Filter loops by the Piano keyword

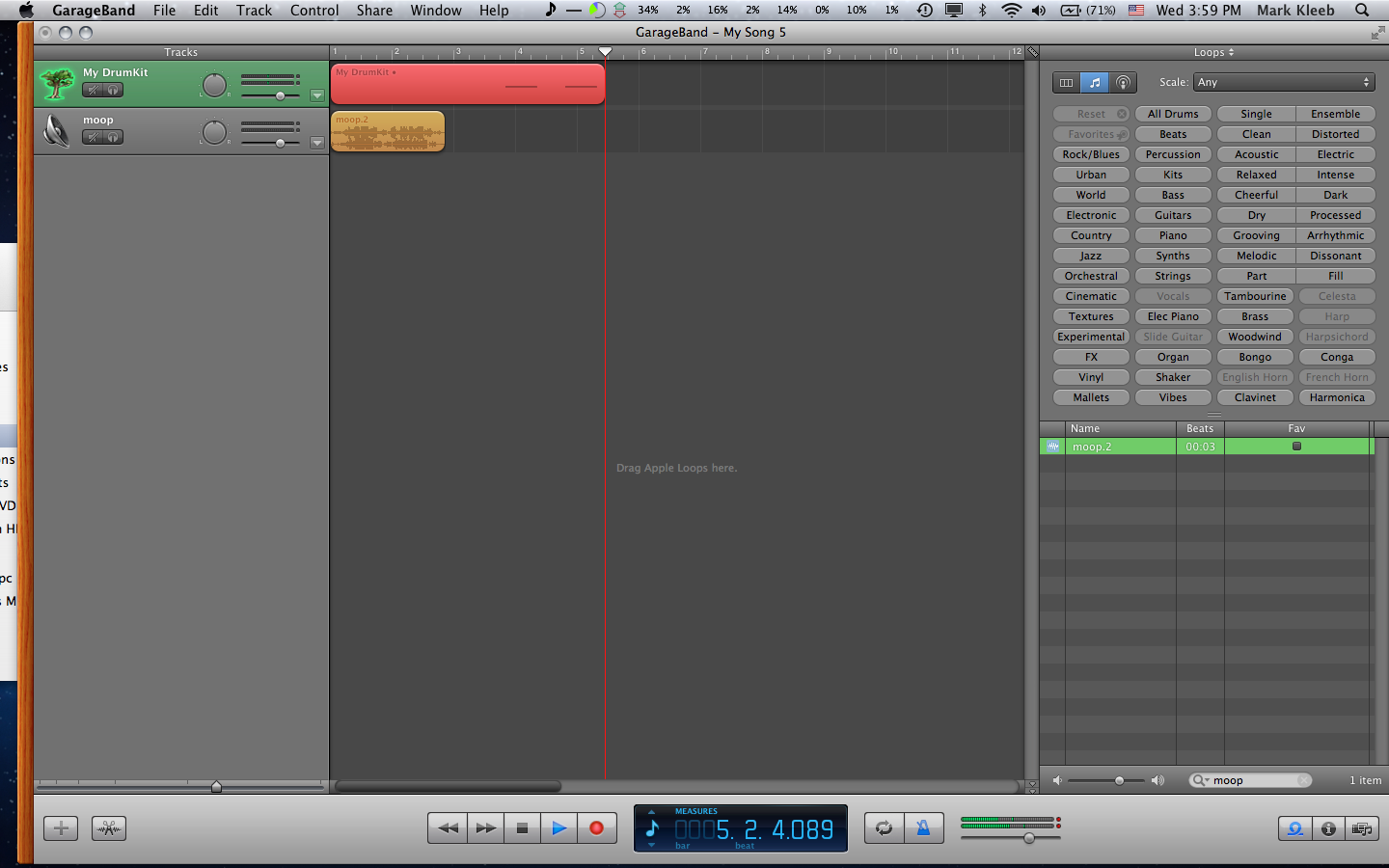click(x=1173, y=235)
